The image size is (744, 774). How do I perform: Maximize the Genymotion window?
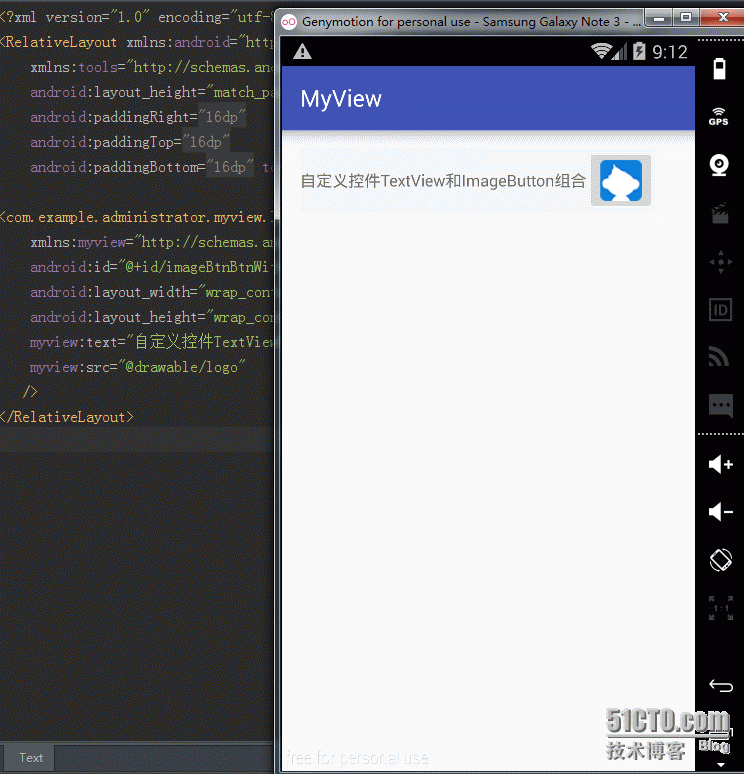pyautogui.click(x=686, y=18)
